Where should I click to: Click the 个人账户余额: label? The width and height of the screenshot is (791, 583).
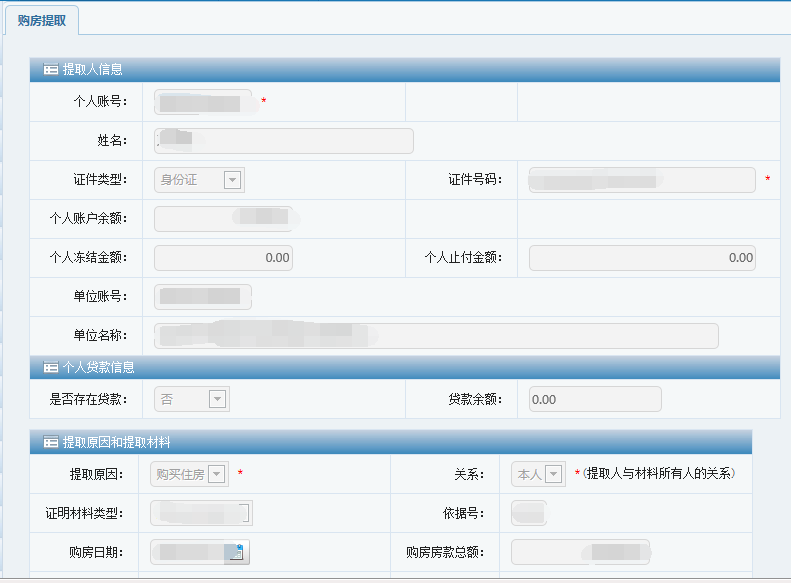pos(88,218)
